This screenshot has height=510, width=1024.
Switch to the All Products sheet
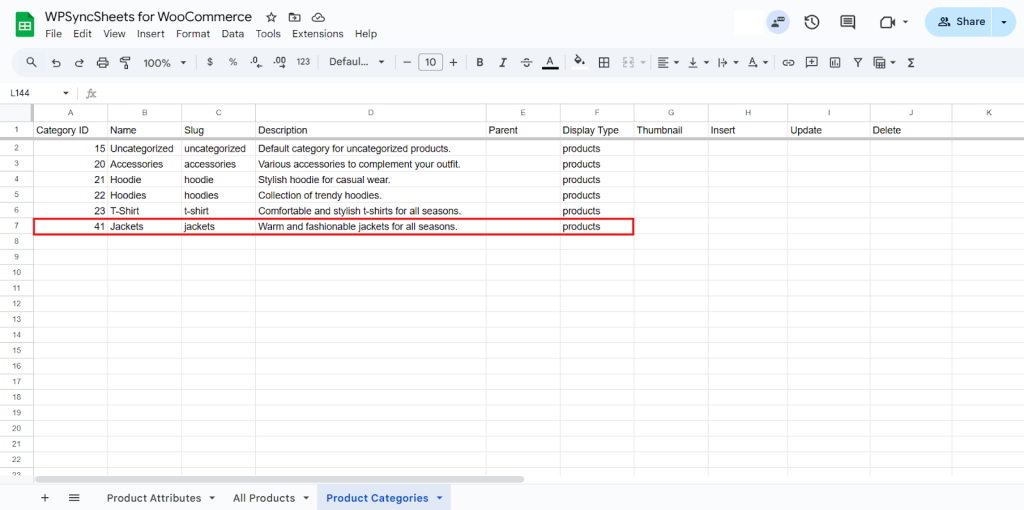point(264,498)
